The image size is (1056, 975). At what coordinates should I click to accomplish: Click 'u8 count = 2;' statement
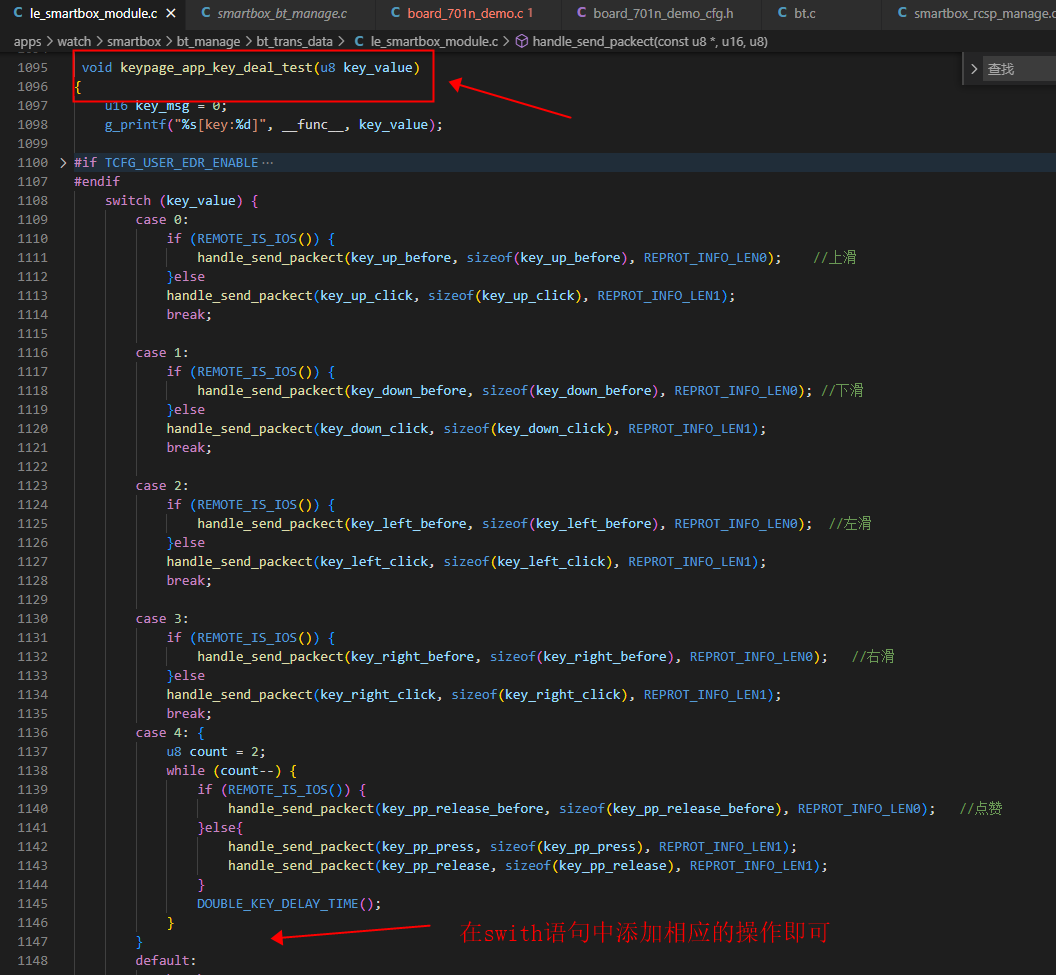click(x=216, y=751)
